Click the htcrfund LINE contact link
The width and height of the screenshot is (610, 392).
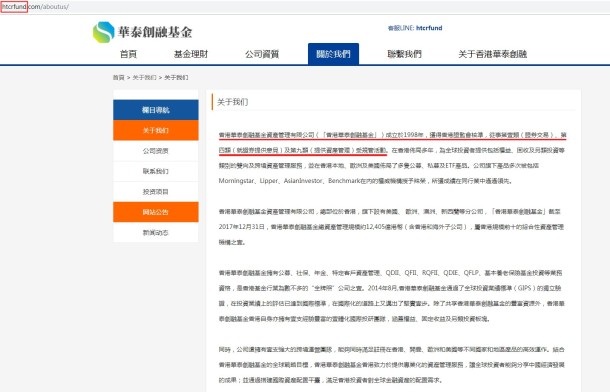coord(429,28)
